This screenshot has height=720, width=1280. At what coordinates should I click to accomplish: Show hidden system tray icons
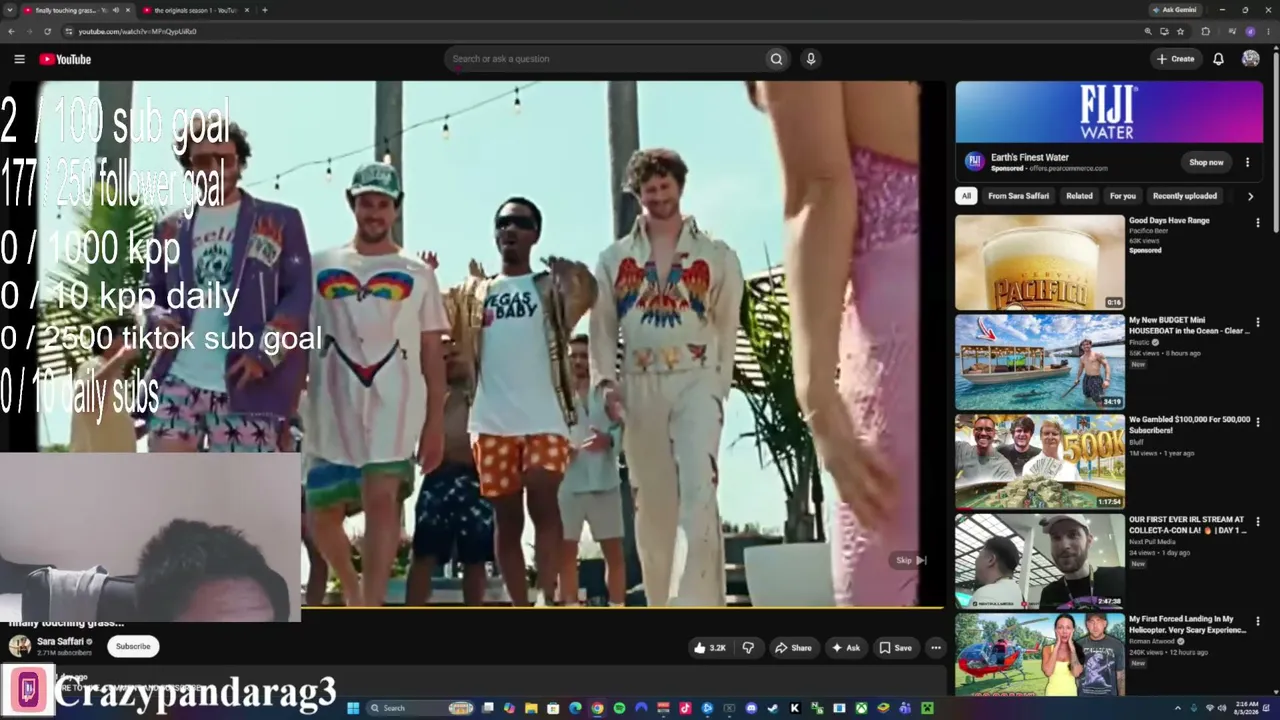tap(1177, 709)
